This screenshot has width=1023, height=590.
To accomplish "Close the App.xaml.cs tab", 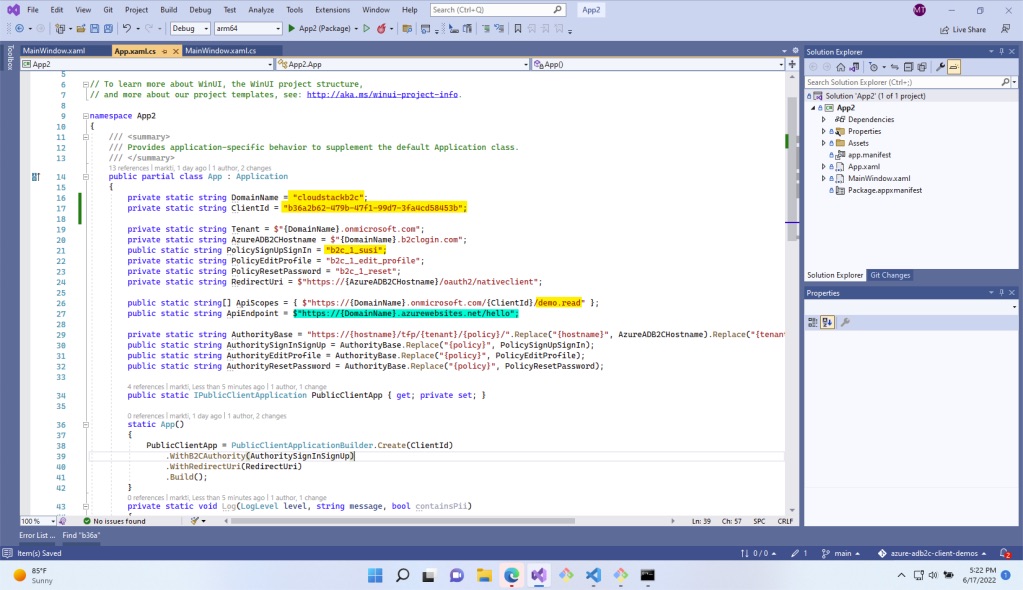I will point(176,51).
